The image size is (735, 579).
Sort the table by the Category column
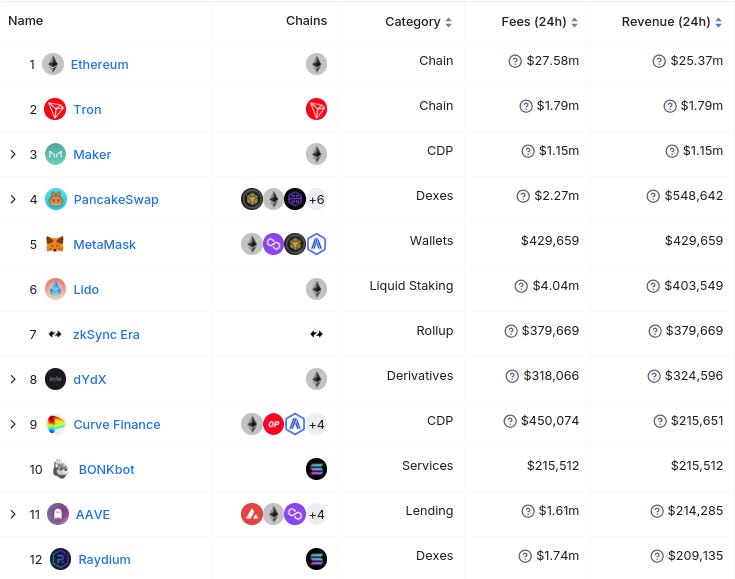418,22
